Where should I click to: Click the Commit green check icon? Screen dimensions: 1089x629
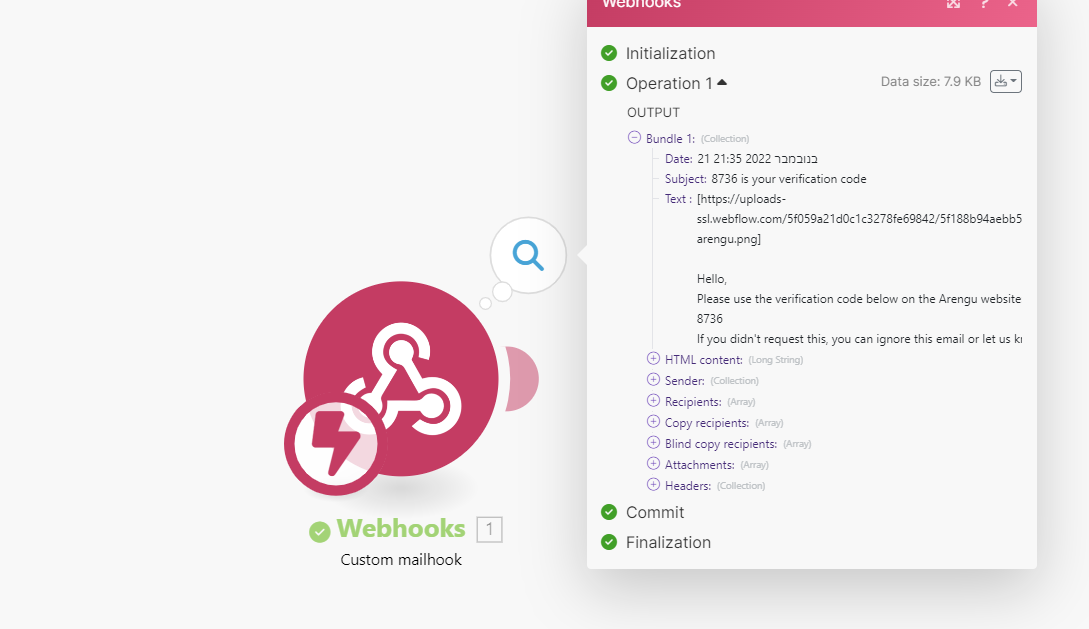609,512
